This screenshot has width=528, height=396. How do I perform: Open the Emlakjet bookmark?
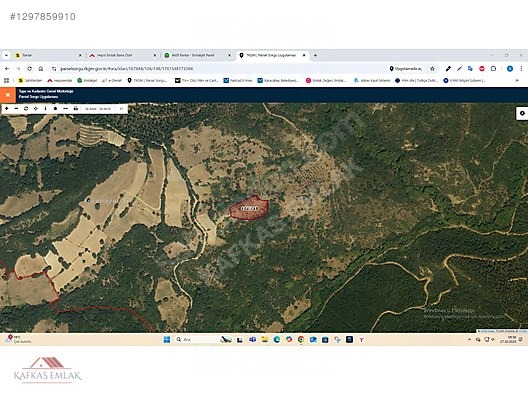pos(87,80)
